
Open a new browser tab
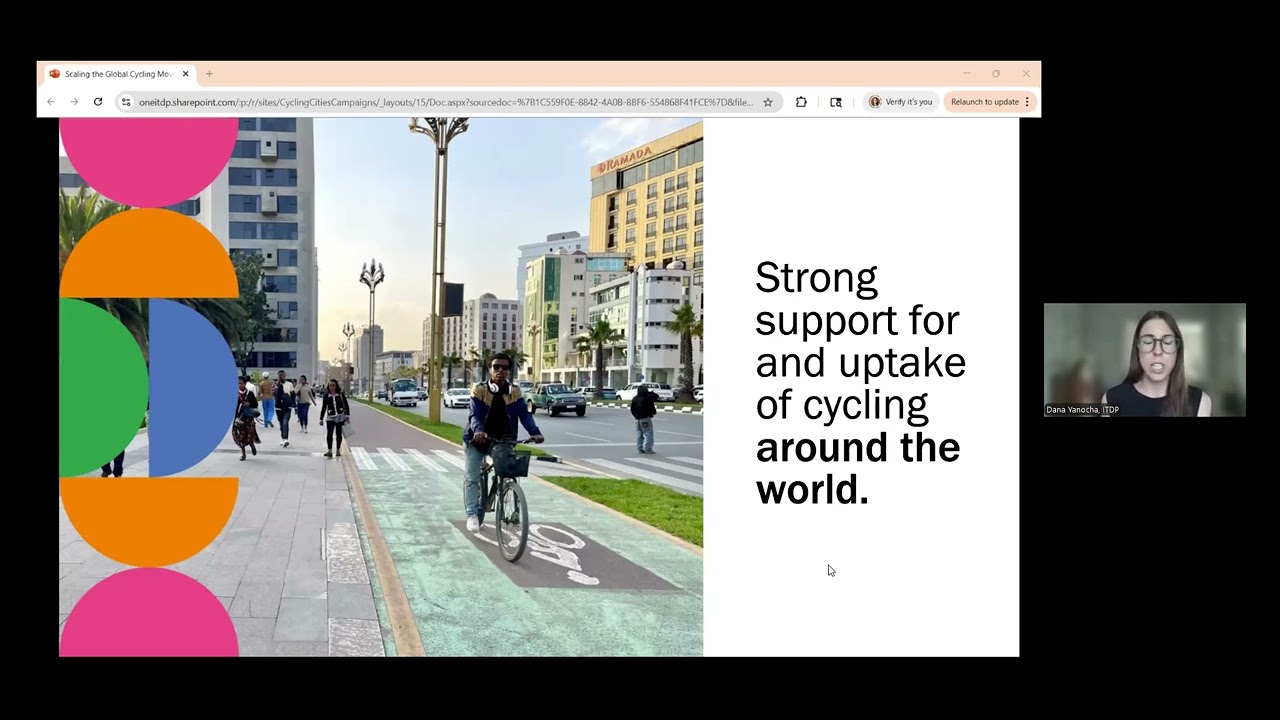tap(209, 74)
